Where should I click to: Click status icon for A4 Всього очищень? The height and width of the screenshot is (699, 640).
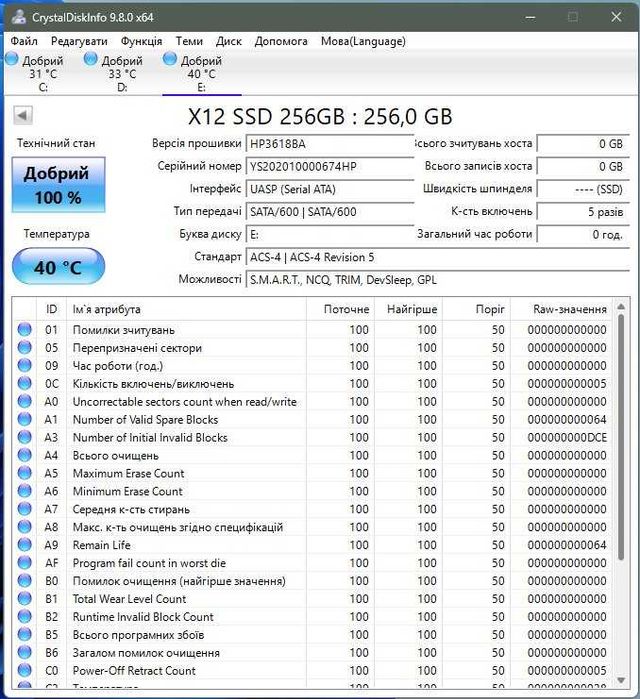(25, 455)
